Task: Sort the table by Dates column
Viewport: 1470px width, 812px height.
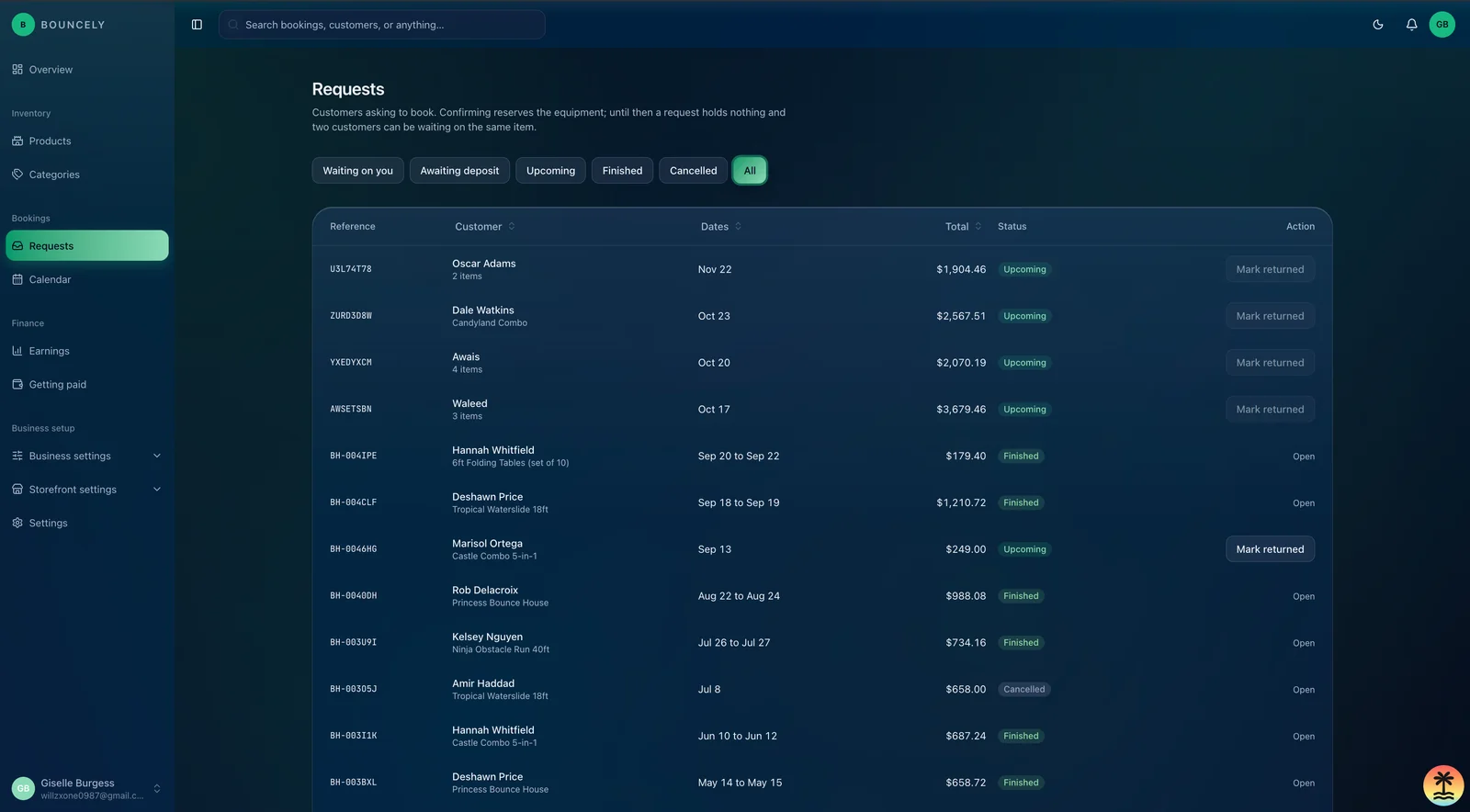Action: pyautogui.click(x=721, y=227)
